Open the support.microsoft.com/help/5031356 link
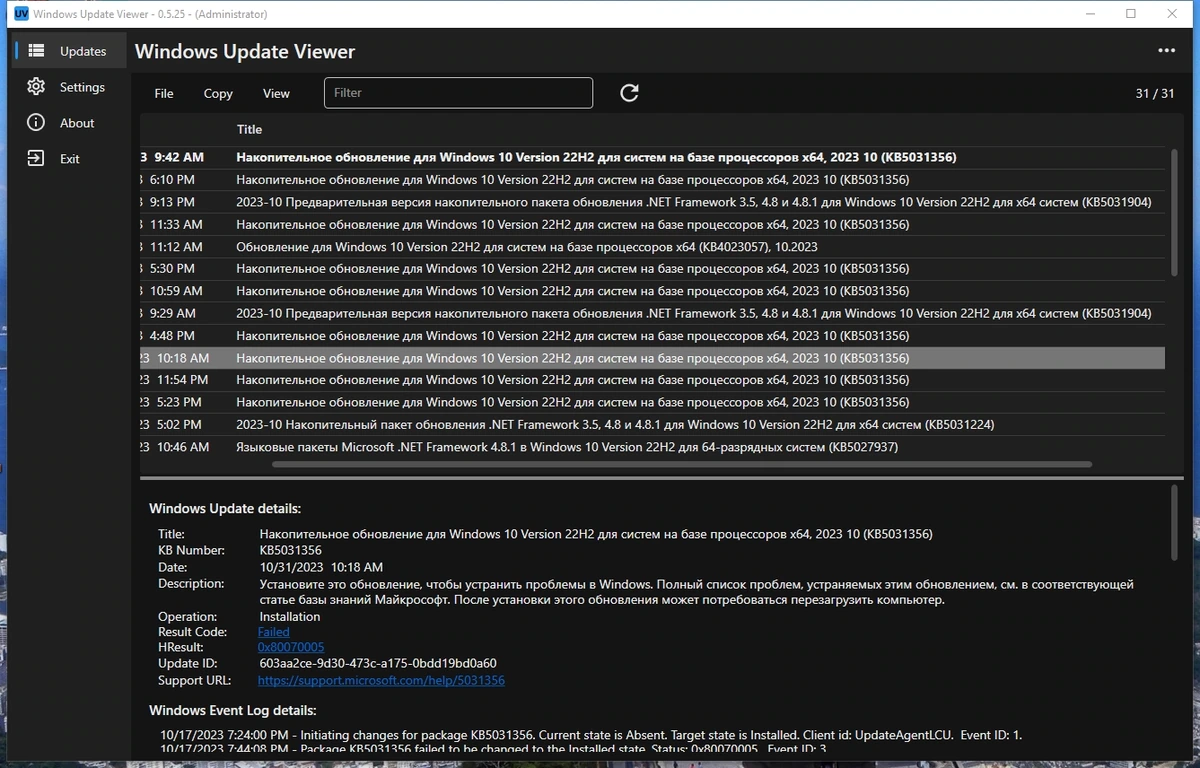This screenshot has width=1200, height=768. pyautogui.click(x=381, y=680)
